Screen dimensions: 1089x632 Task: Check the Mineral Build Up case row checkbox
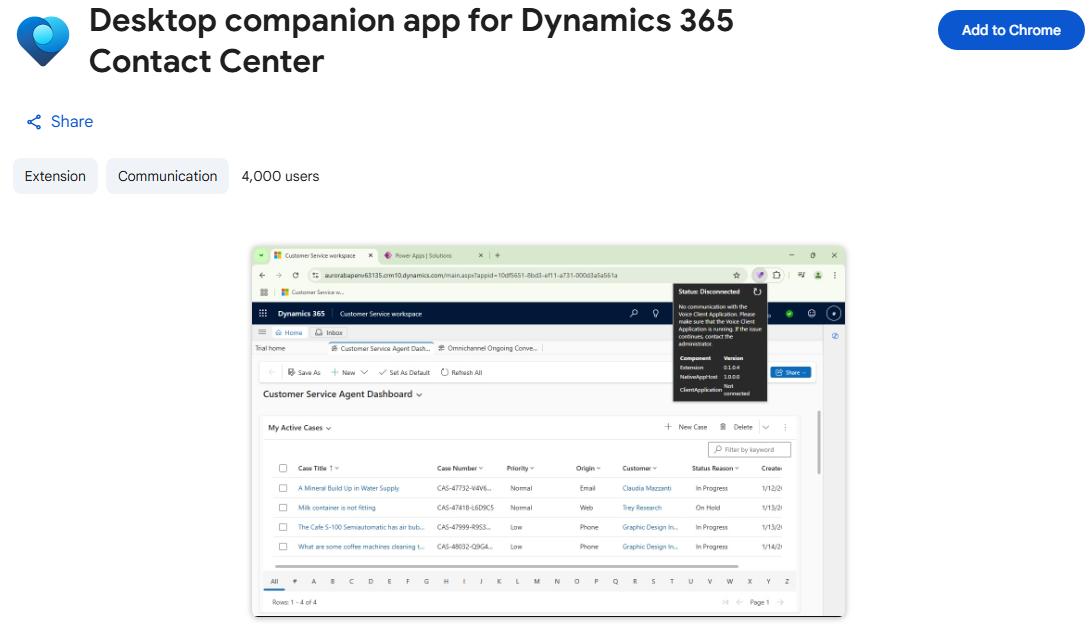coord(283,488)
